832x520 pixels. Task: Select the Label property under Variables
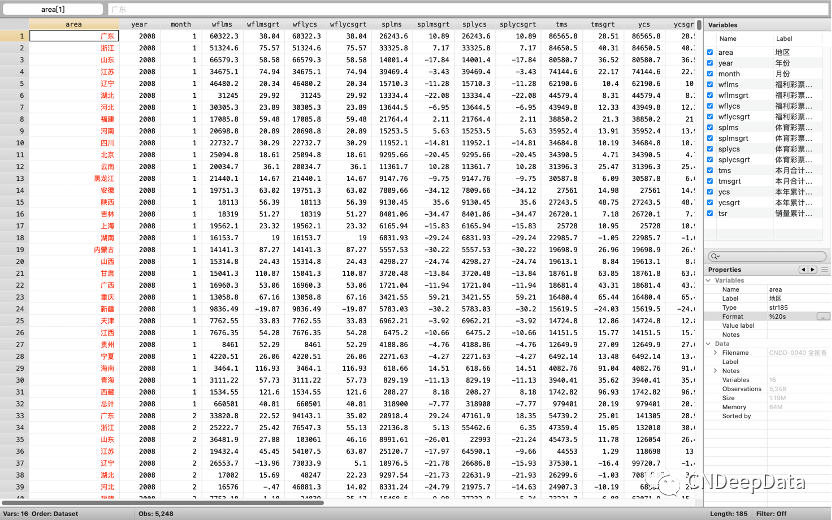click(x=768, y=298)
